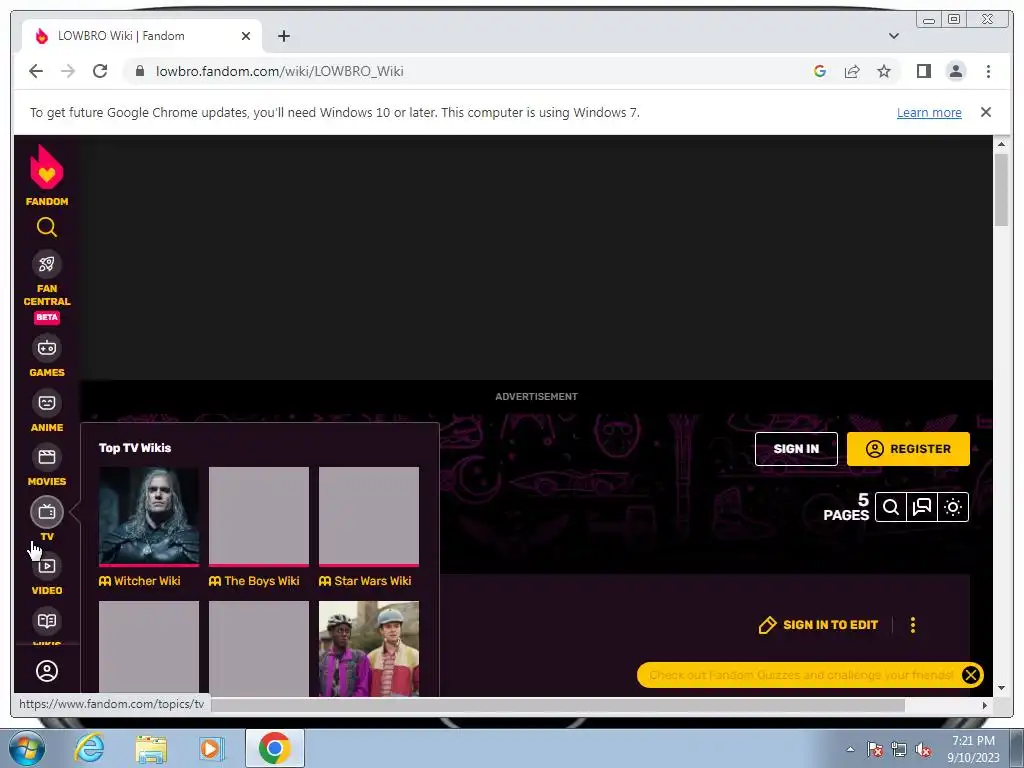Open the wiki Discuss chat icon
The width and height of the screenshot is (1024, 768).
tap(921, 507)
